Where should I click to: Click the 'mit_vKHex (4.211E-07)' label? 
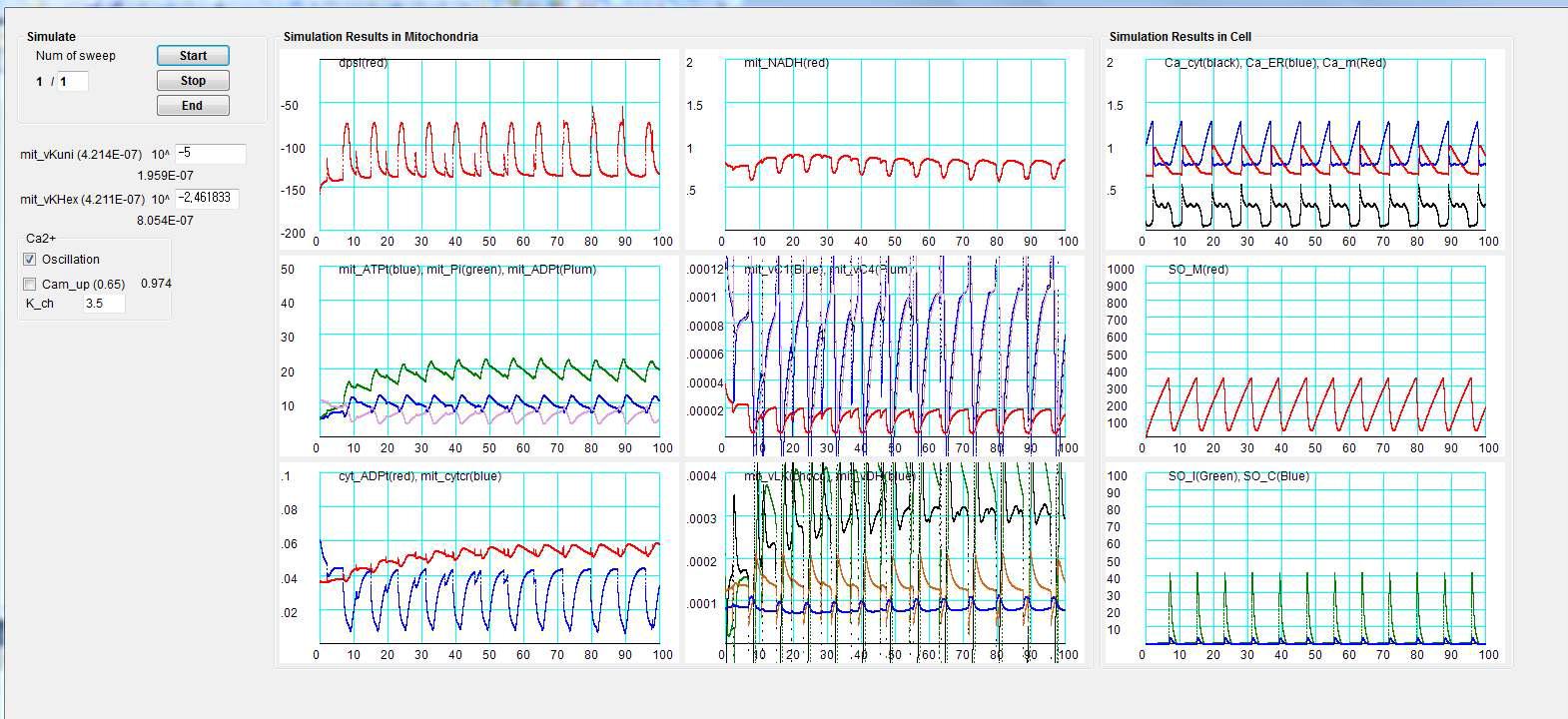pos(82,200)
